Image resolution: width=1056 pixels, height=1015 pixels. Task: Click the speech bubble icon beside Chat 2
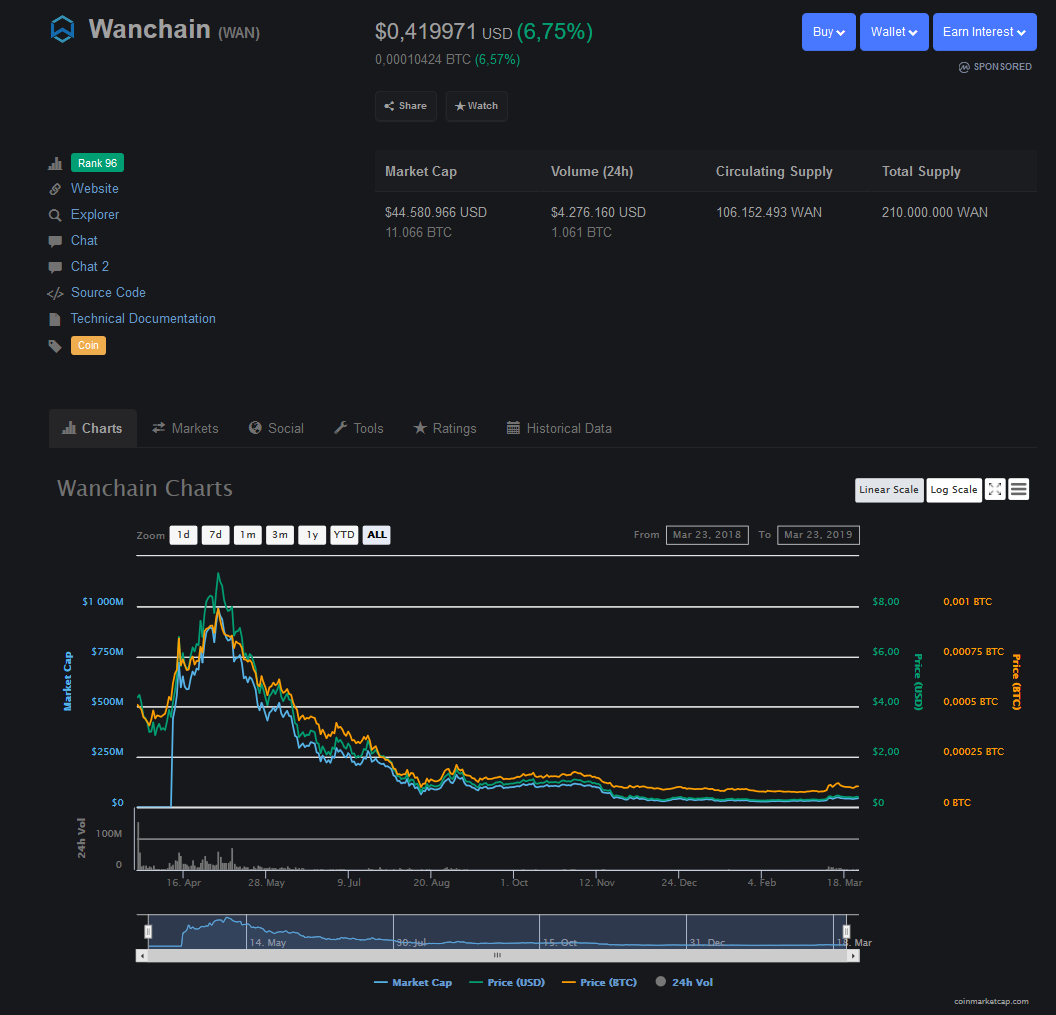pyautogui.click(x=55, y=267)
